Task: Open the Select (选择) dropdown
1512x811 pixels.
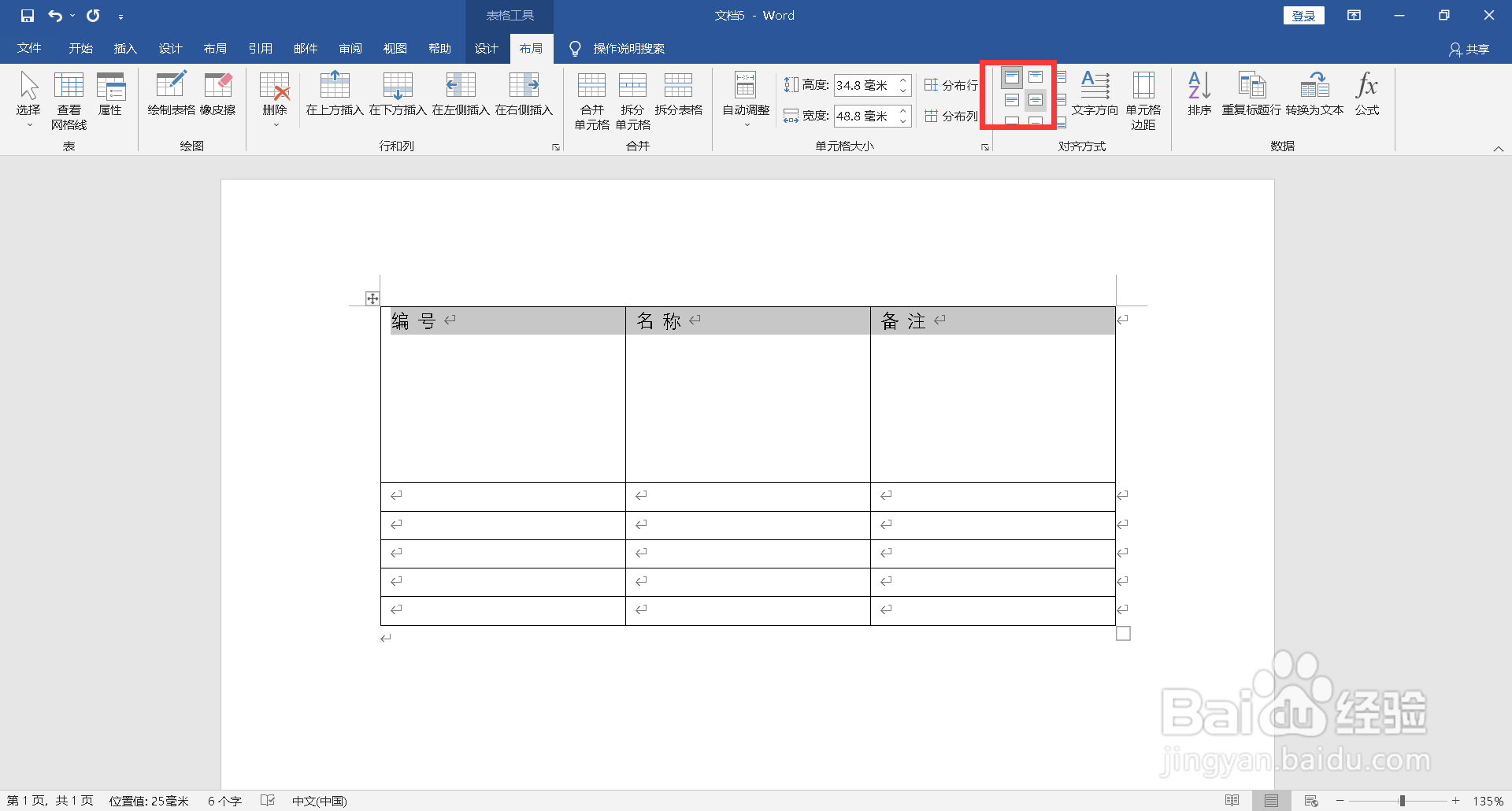Action: 28,101
